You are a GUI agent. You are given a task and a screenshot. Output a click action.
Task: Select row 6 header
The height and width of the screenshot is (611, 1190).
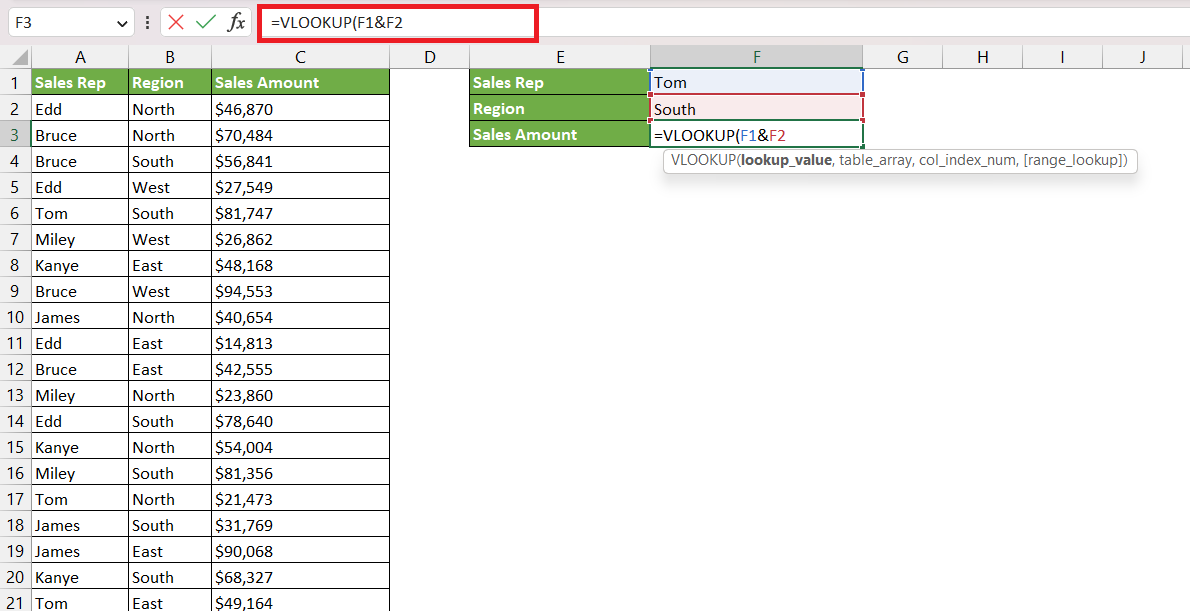point(15,213)
